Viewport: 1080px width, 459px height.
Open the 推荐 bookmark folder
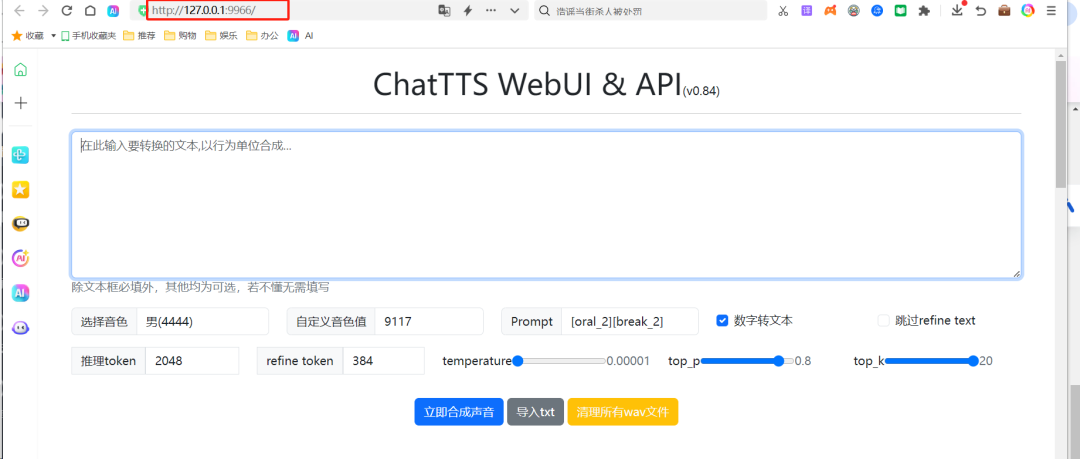139,36
